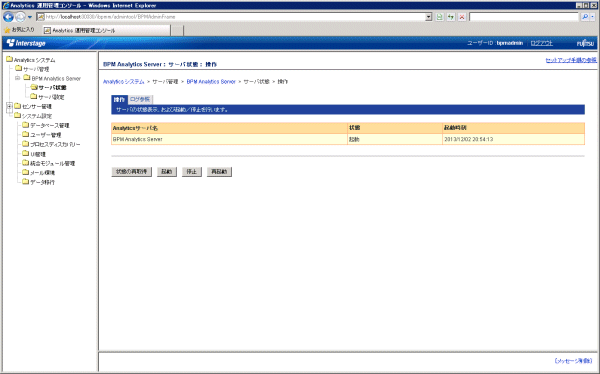Open a new blank browser tab
This screenshot has width=600, height=374.
click(177, 30)
